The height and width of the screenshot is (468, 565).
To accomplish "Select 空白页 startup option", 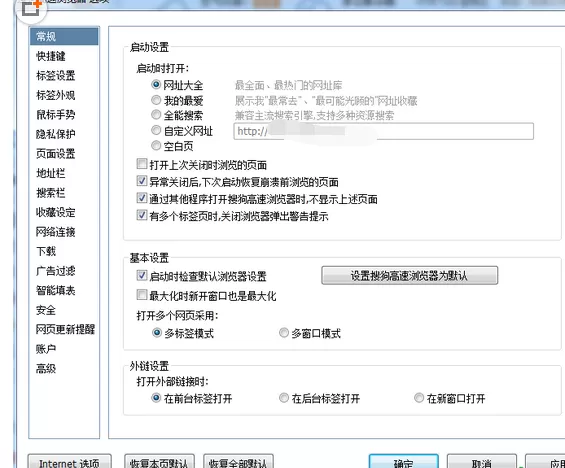I will [x=156, y=146].
